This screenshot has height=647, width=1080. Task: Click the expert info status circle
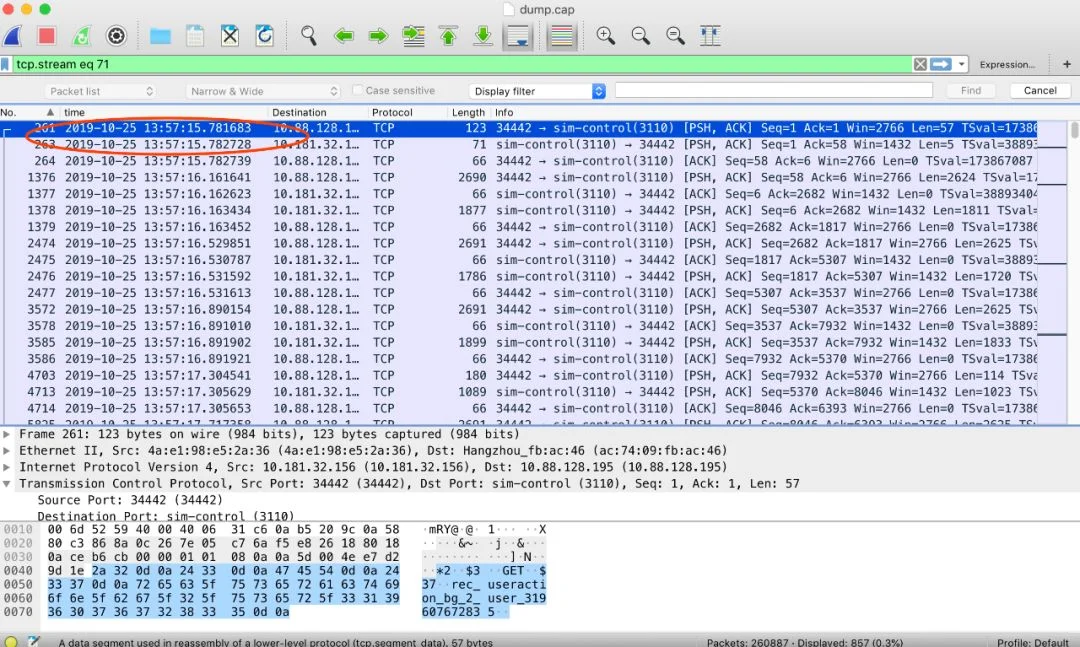pyautogui.click(x=11, y=641)
